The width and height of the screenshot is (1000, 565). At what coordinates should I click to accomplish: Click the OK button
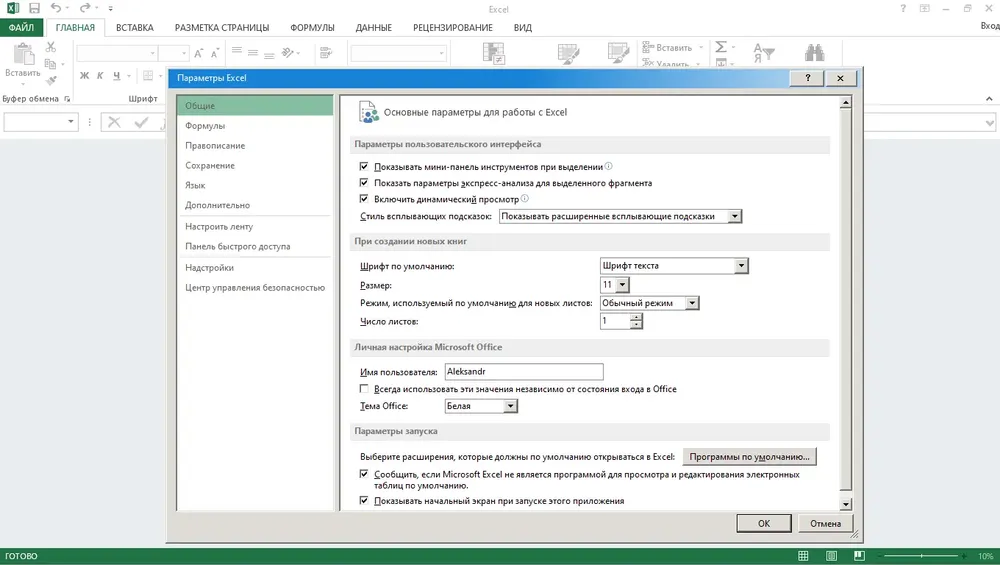pos(764,523)
